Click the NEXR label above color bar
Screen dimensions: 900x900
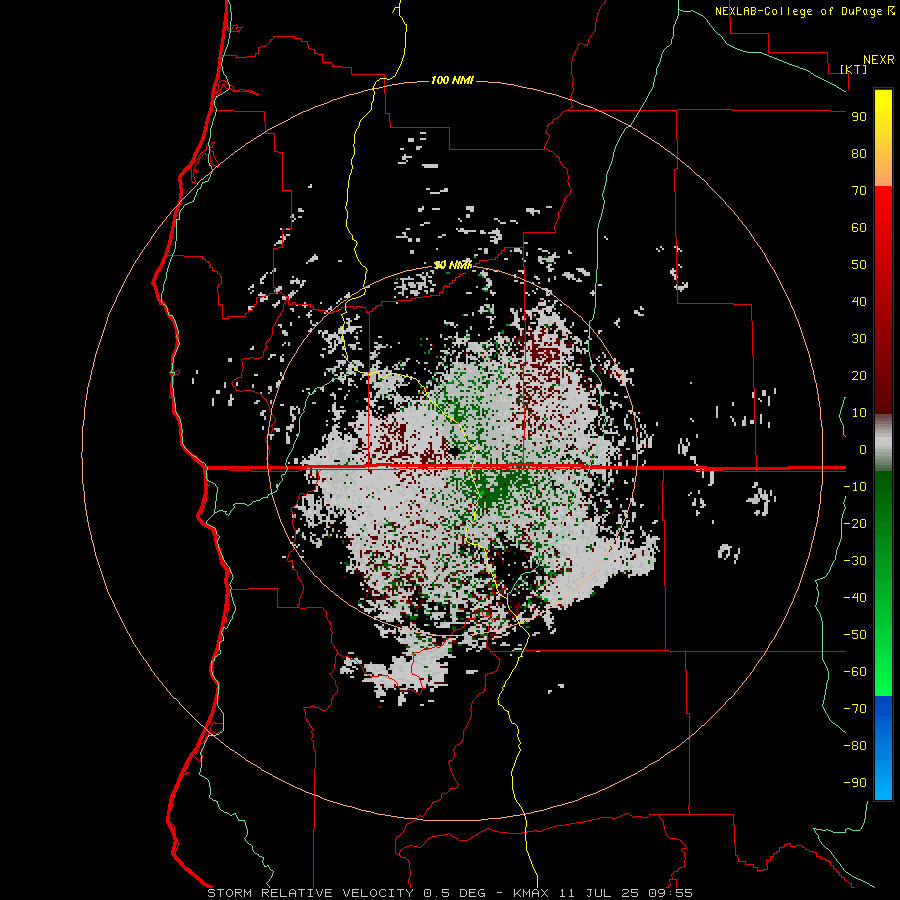pos(879,60)
